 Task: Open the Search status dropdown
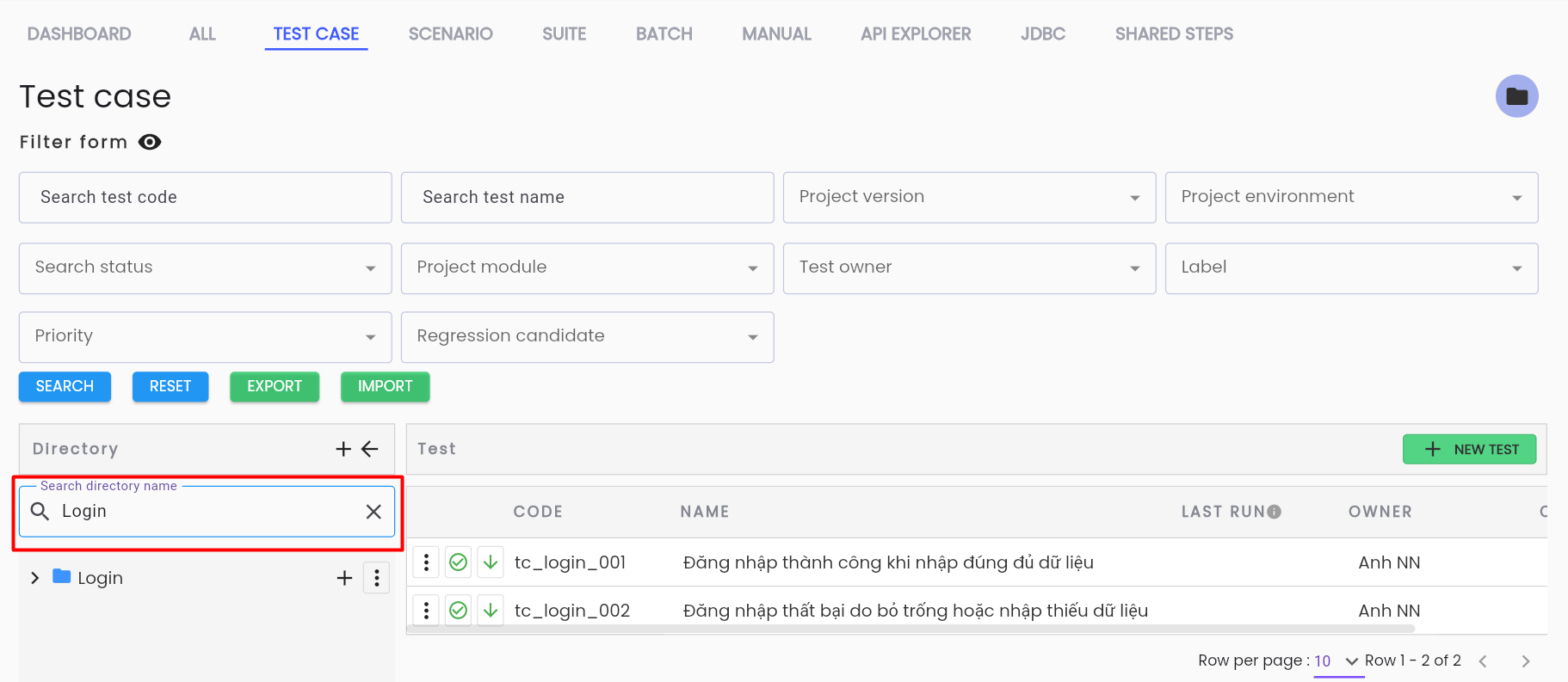pyautogui.click(x=205, y=268)
